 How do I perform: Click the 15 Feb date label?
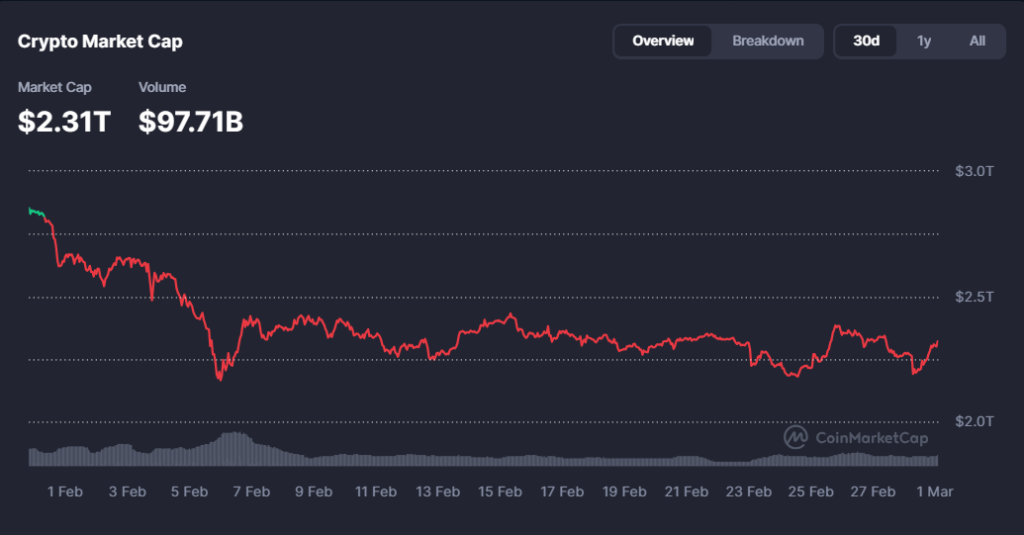500,491
